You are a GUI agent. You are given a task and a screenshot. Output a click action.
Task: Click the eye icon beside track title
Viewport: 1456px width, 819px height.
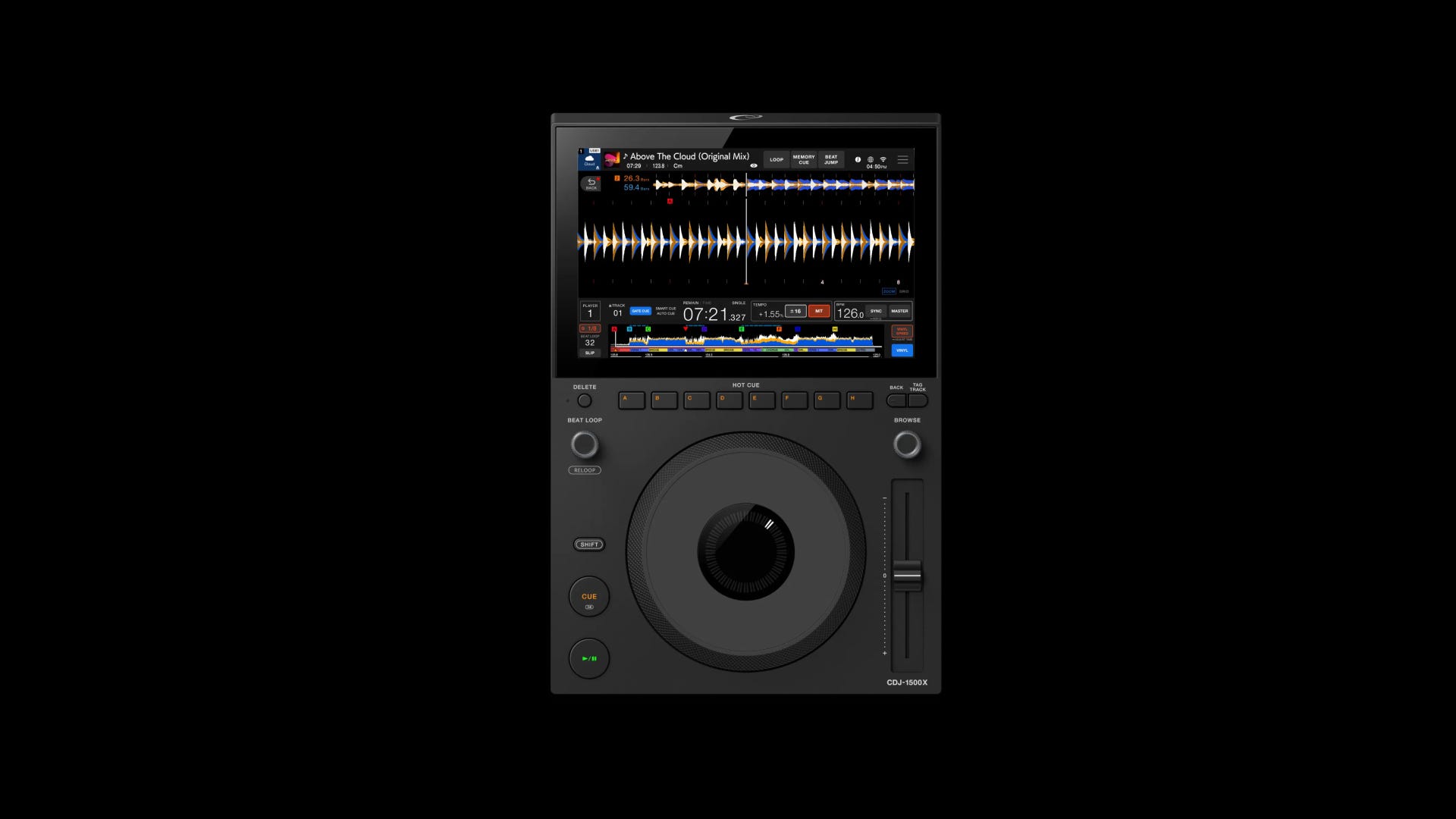(x=754, y=165)
